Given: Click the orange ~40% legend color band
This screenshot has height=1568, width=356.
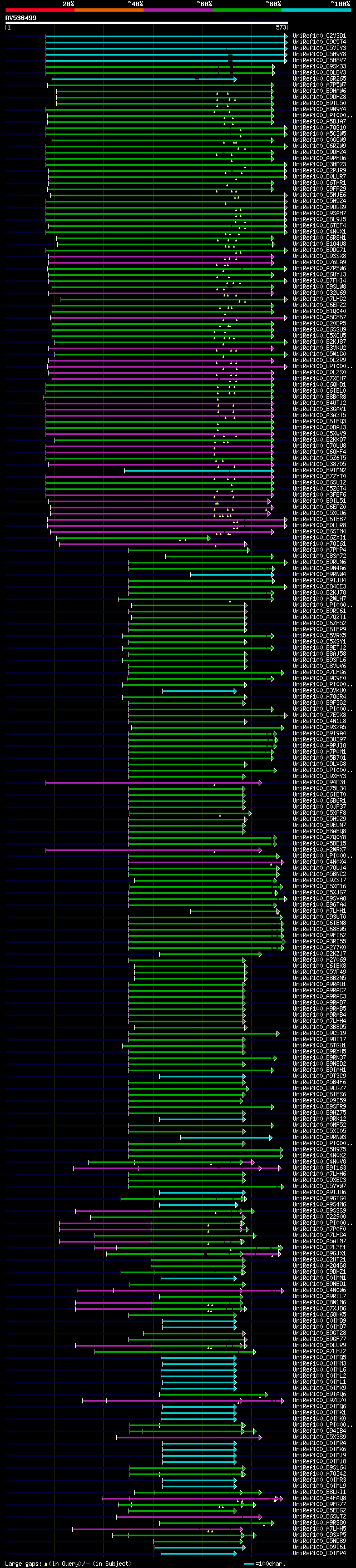Looking at the screenshot, I should coord(109,11).
